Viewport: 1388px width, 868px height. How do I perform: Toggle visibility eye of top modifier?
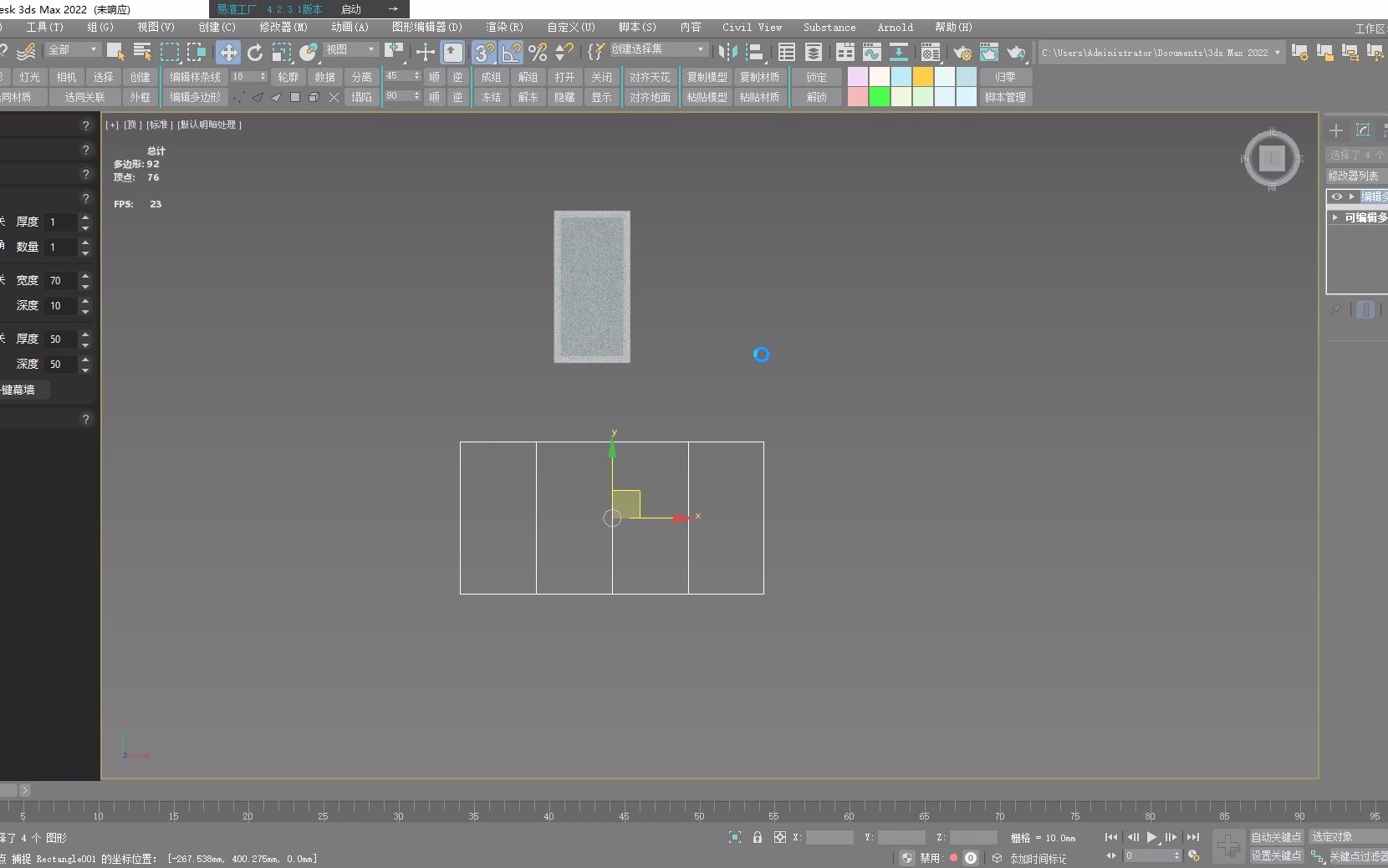1337,197
